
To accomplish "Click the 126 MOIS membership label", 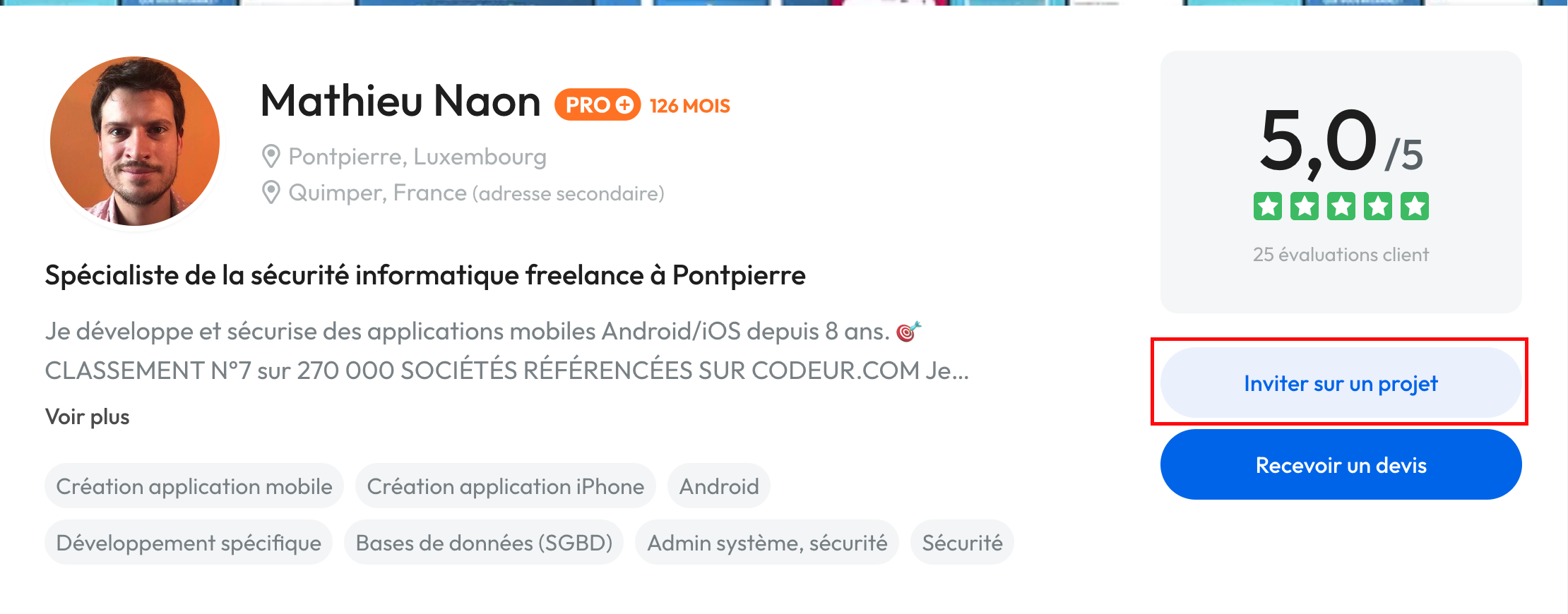I will pyautogui.click(x=689, y=106).
